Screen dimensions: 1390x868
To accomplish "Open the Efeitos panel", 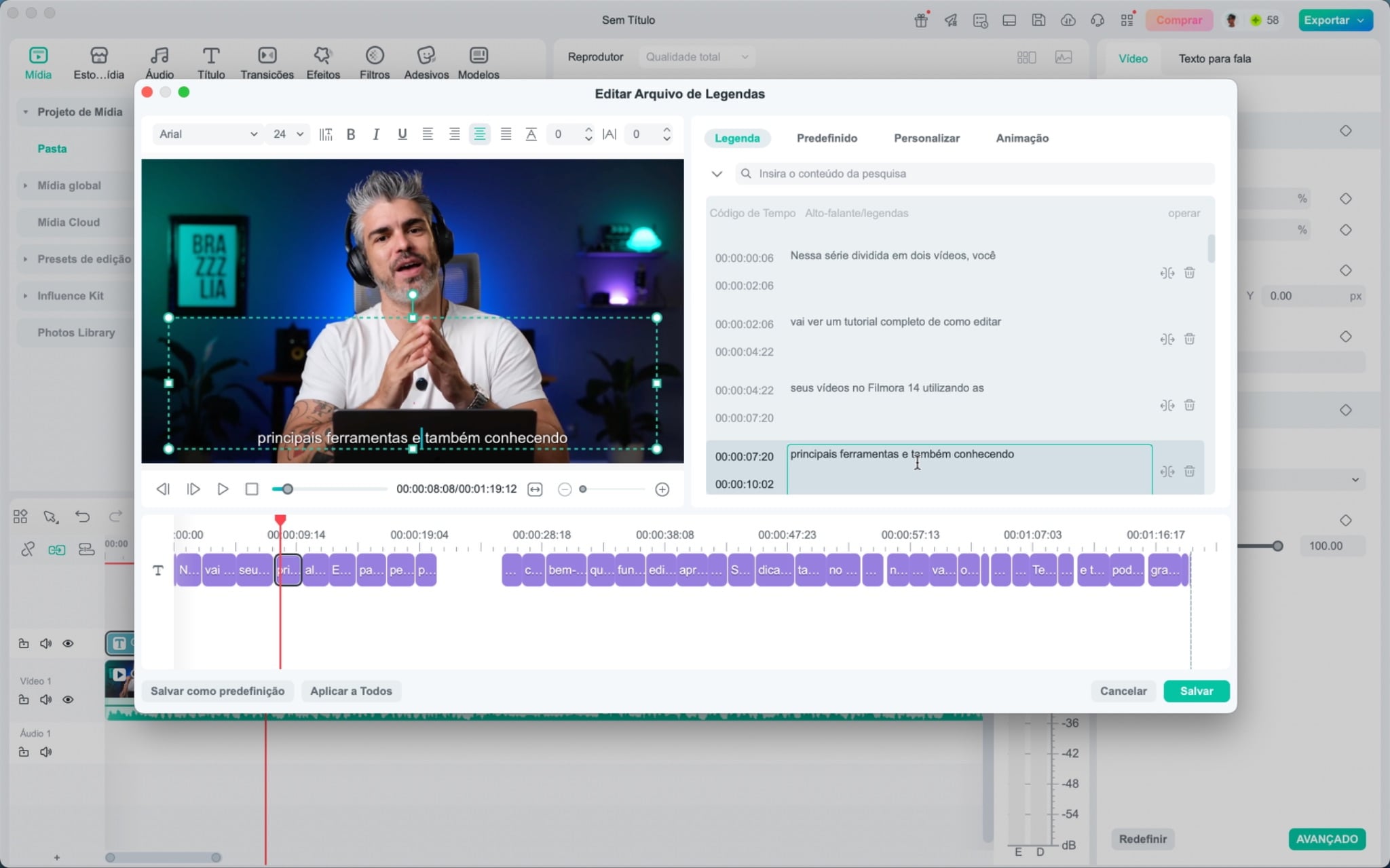I will click(x=323, y=63).
